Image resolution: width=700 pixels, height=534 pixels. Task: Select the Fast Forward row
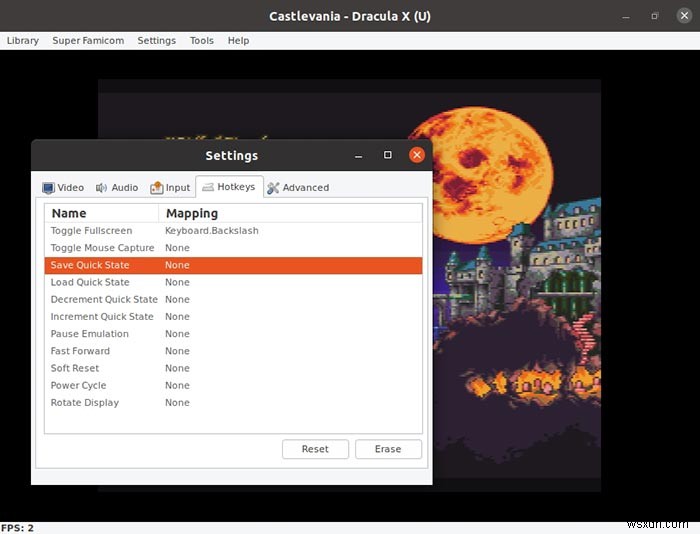233,351
